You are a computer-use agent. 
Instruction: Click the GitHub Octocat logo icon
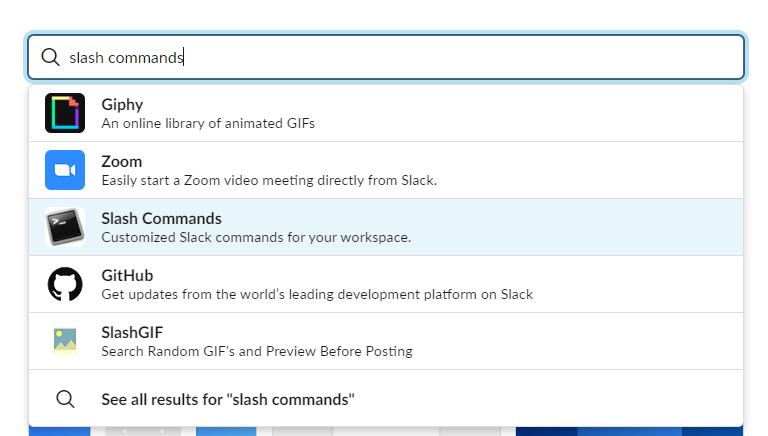pos(65,284)
